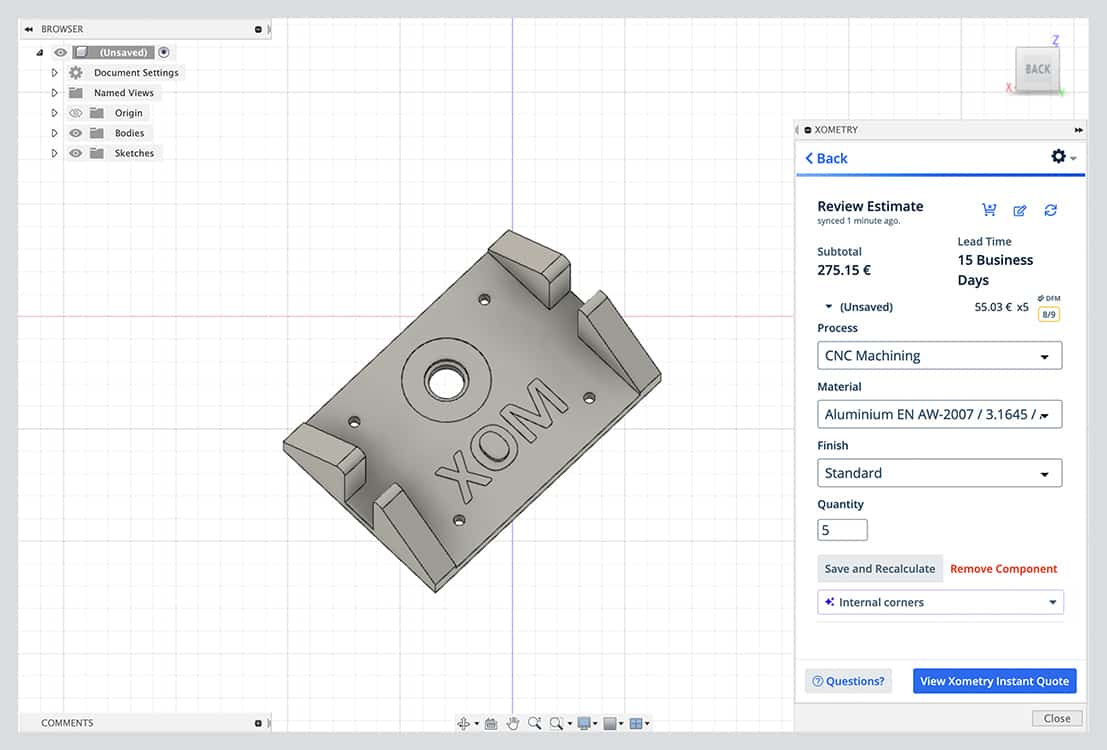The width and height of the screenshot is (1107, 750).
Task: Open the Viewports layout icon
Action: [636, 723]
